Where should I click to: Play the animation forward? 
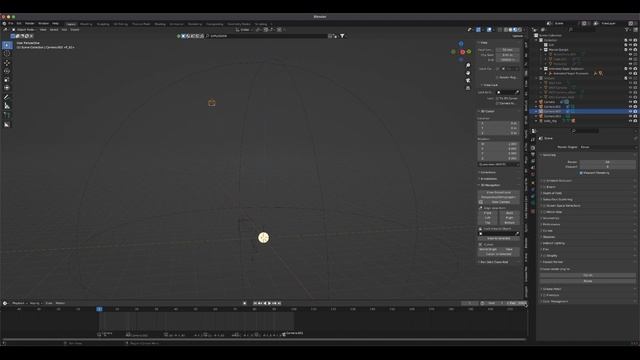pyautogui.click(x=269, y=303)
